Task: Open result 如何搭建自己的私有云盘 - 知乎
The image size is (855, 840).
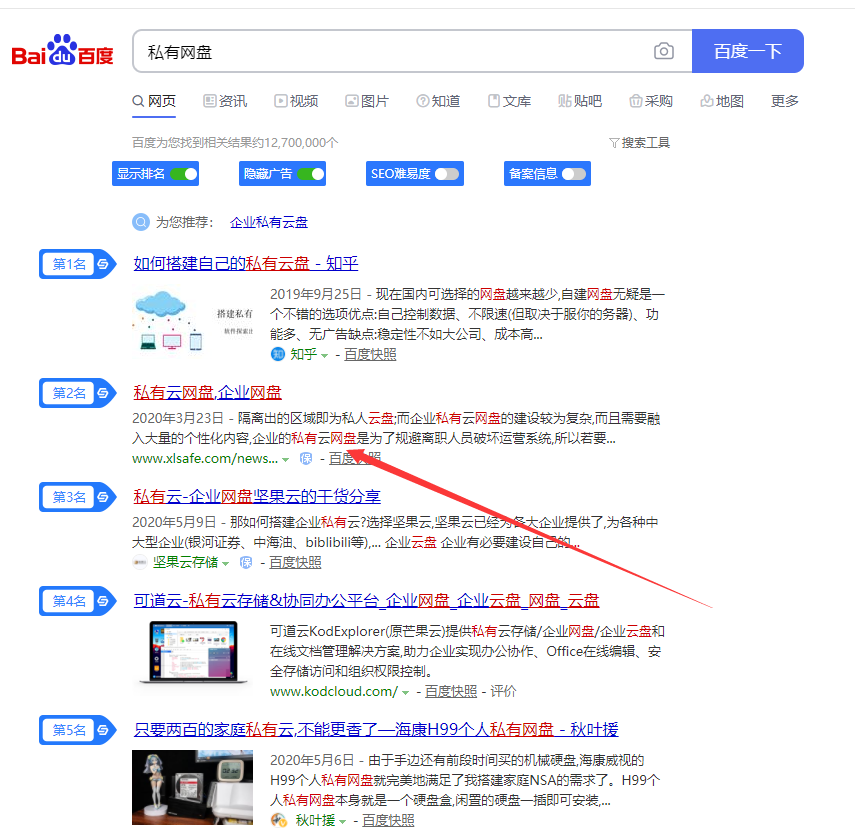Action: pos(246,264)
